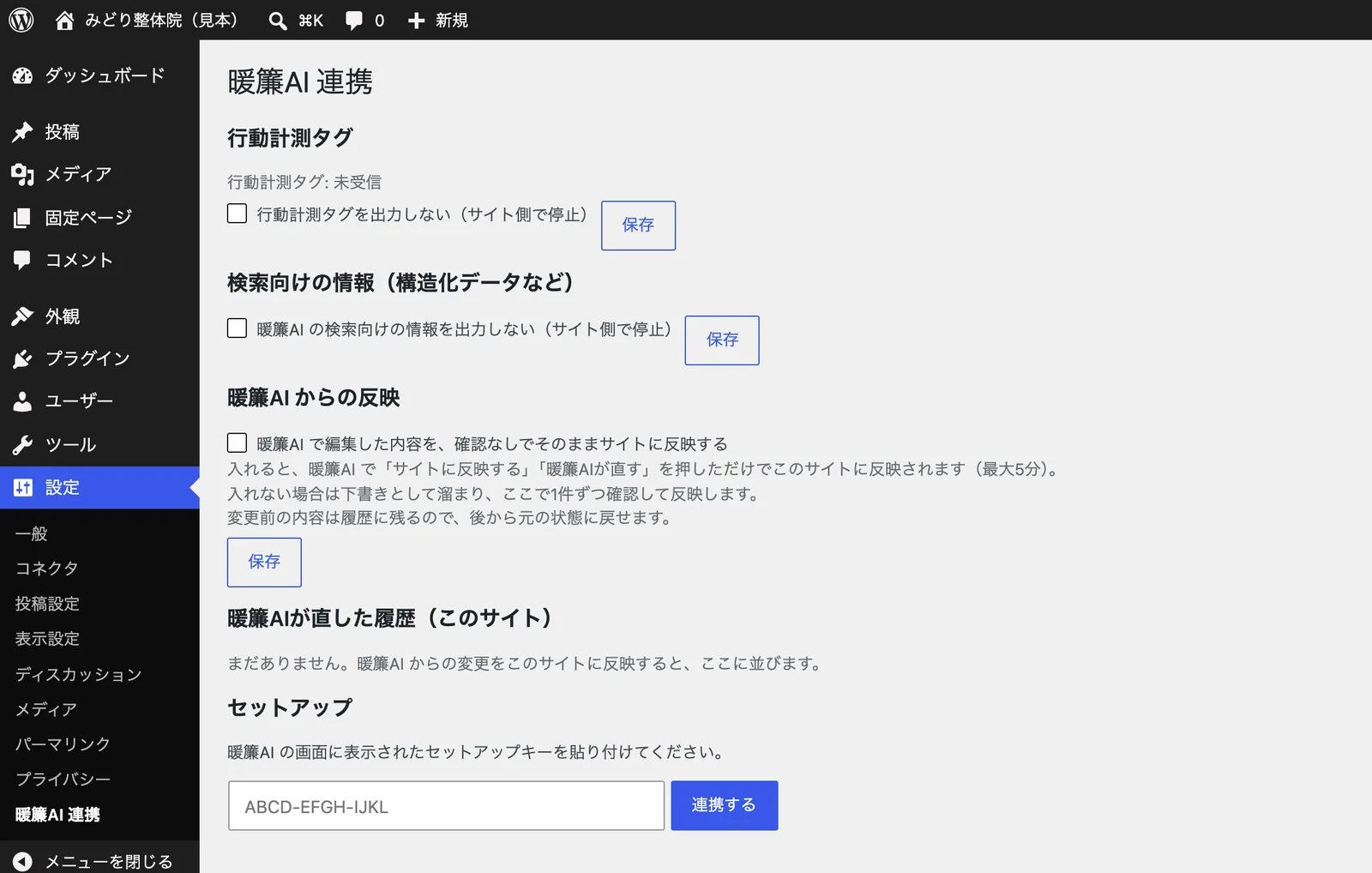
Task: Click the ⌘K search shortcut label
Action: coord(310,21)
